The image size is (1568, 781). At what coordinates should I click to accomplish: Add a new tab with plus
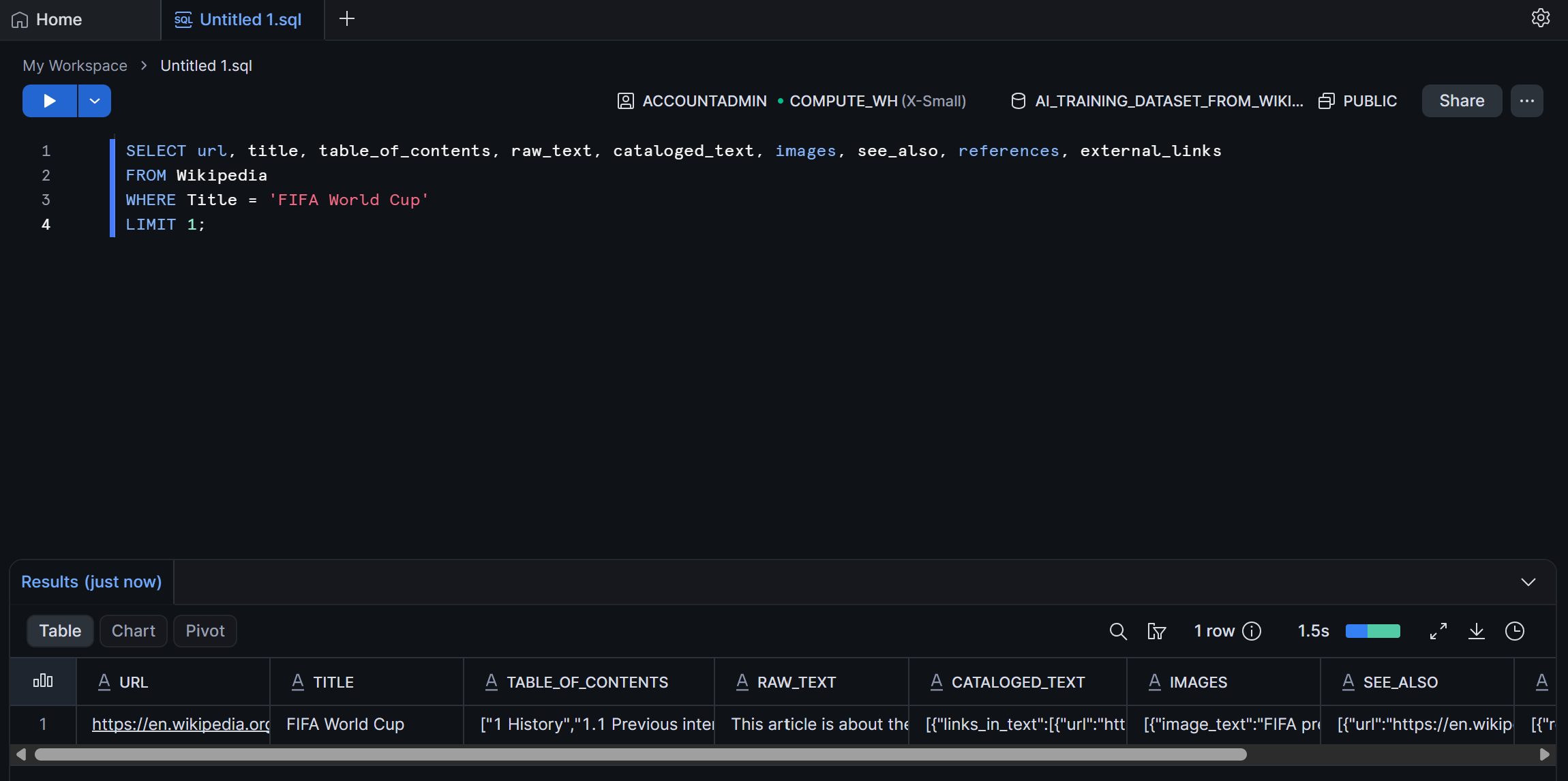(347, 19)
